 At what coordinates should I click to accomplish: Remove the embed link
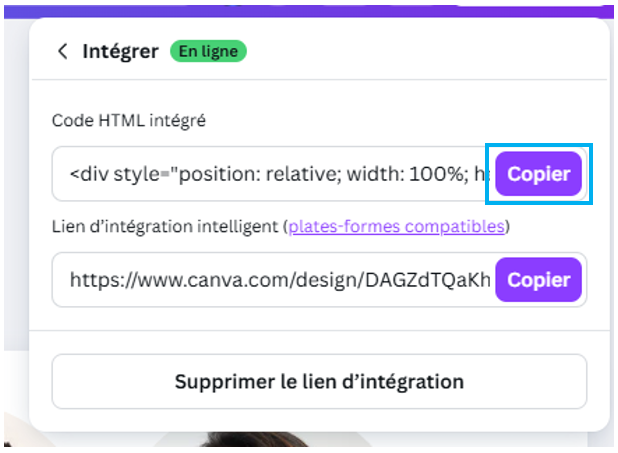pos(319,381)
